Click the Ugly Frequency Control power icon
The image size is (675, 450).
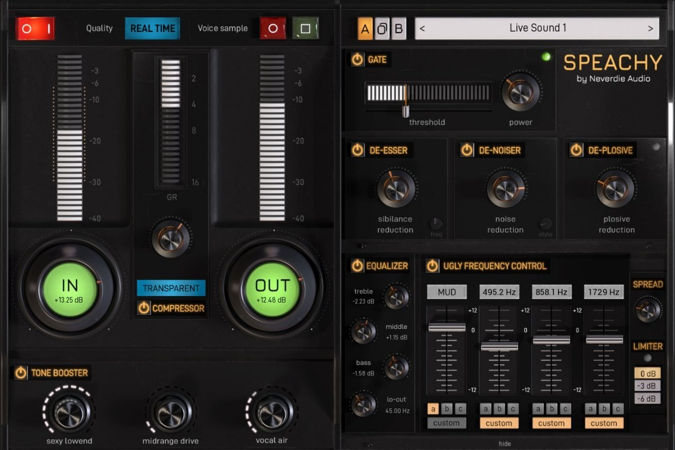tap(432, 266)
